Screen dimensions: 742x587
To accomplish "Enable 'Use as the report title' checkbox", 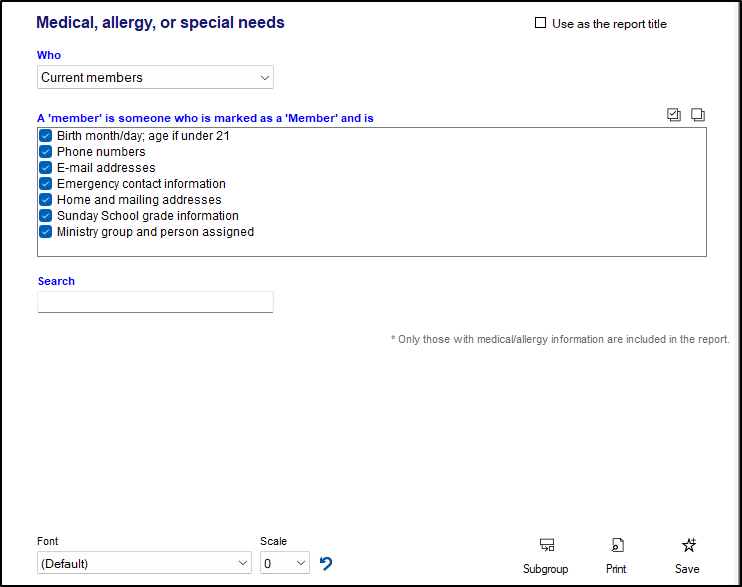I will (541, 23).
